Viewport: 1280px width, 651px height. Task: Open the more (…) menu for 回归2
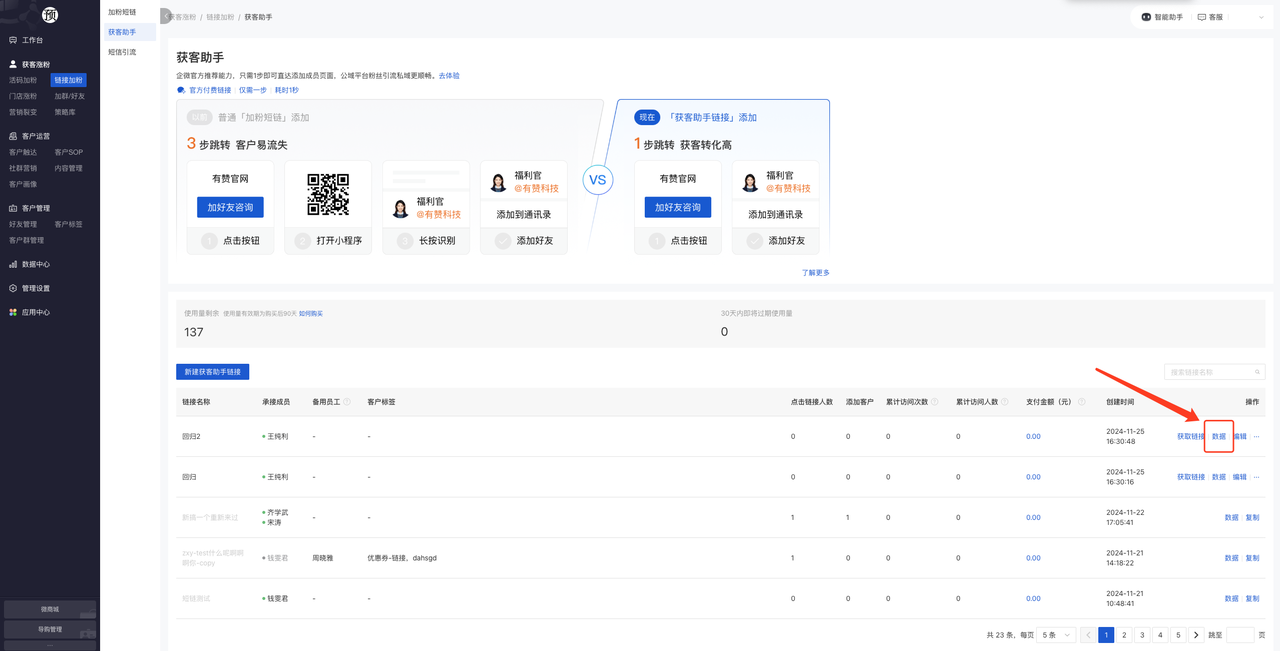click(1256, 436)
